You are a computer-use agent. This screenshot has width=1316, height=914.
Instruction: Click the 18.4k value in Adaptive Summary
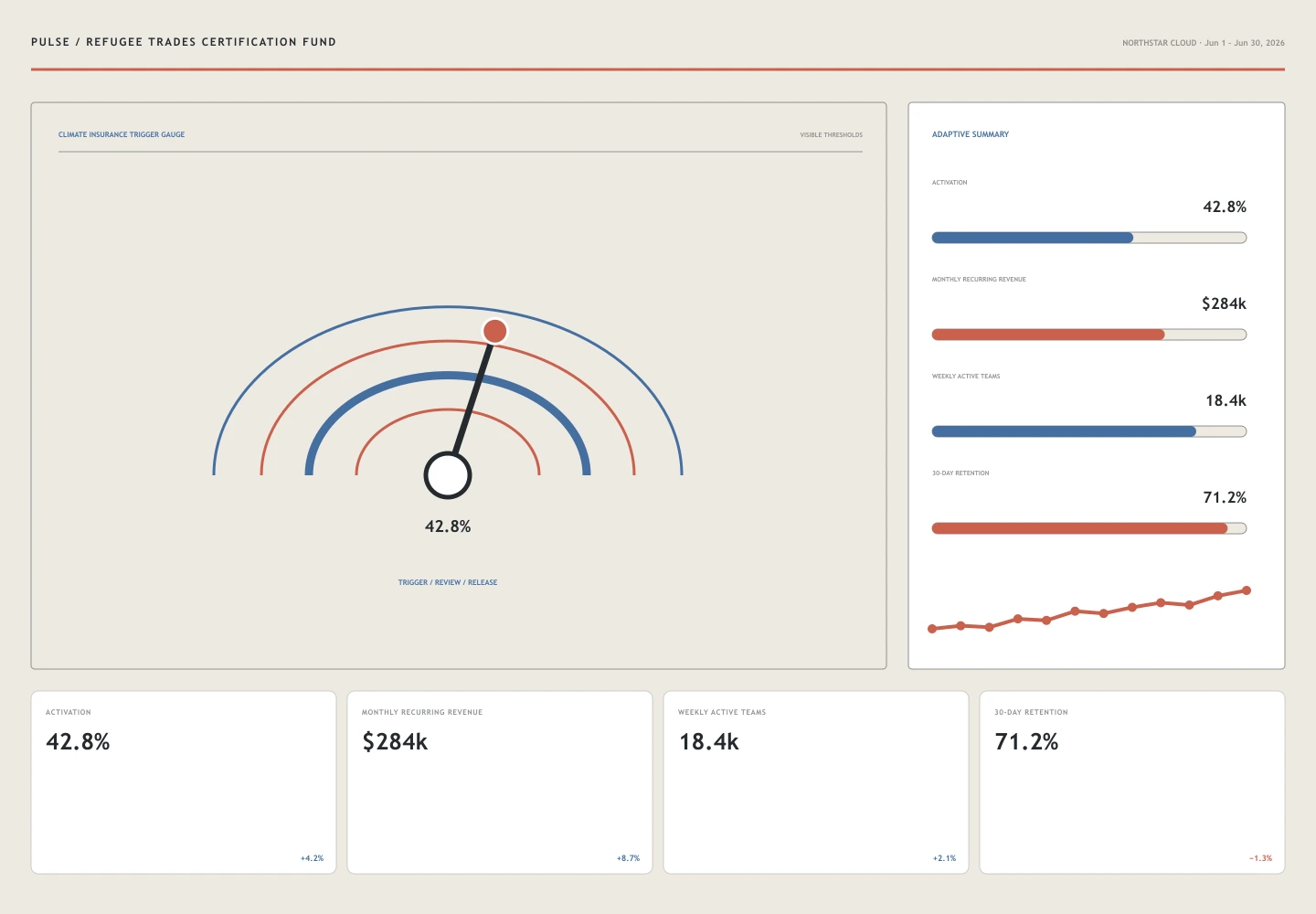1226,400
